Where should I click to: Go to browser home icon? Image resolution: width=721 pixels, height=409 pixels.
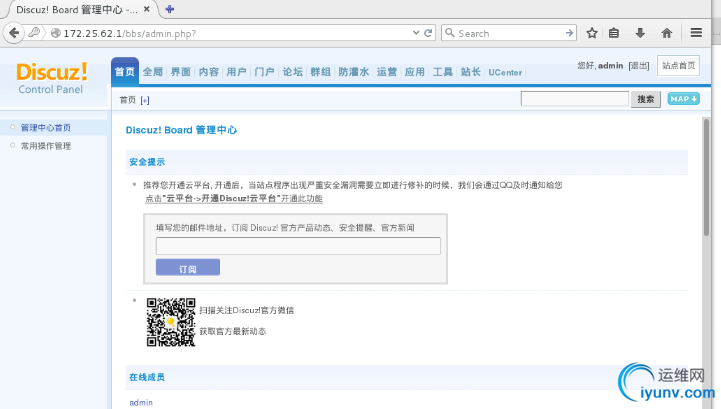(667, 33)
